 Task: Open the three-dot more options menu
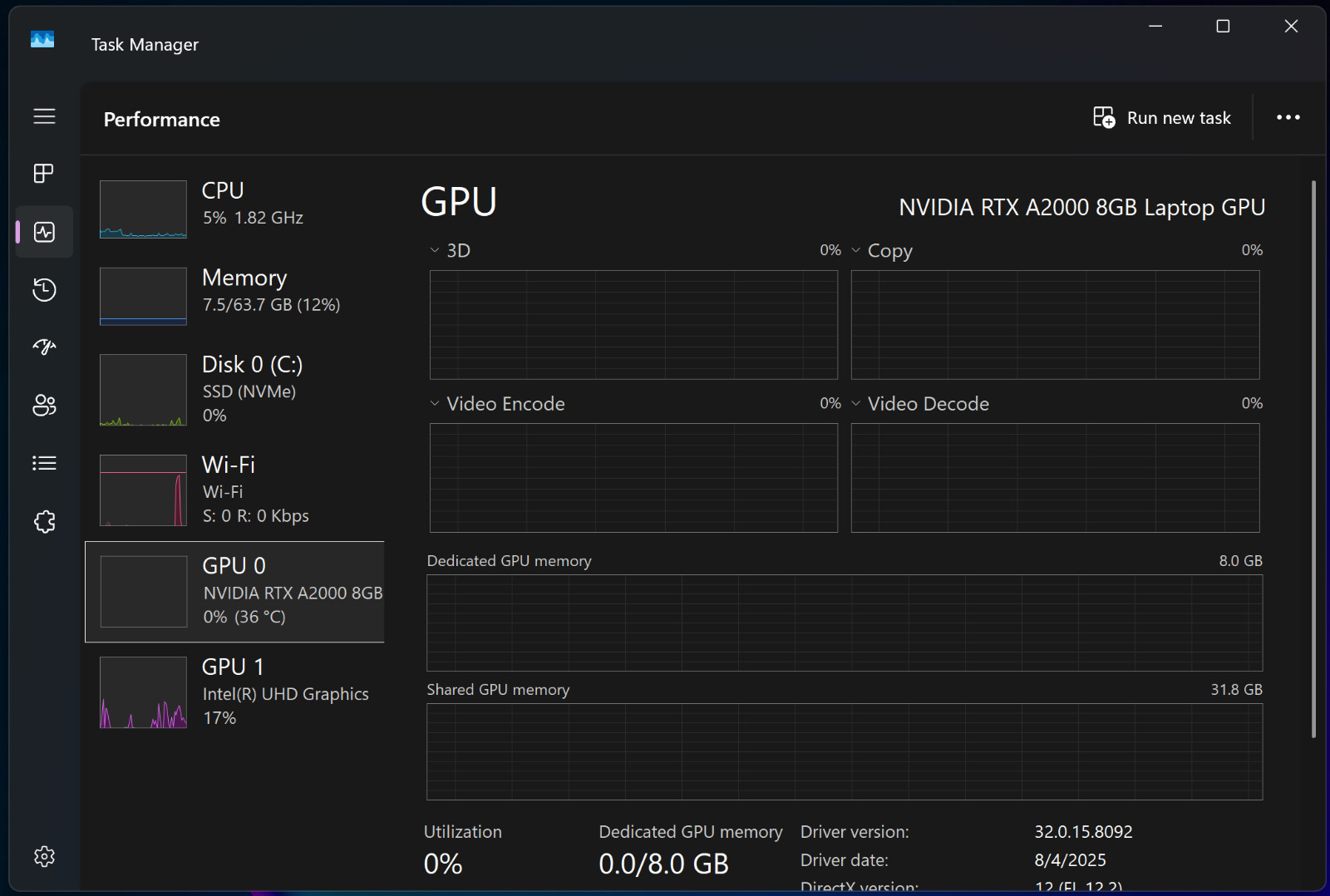click(1288, 118)
